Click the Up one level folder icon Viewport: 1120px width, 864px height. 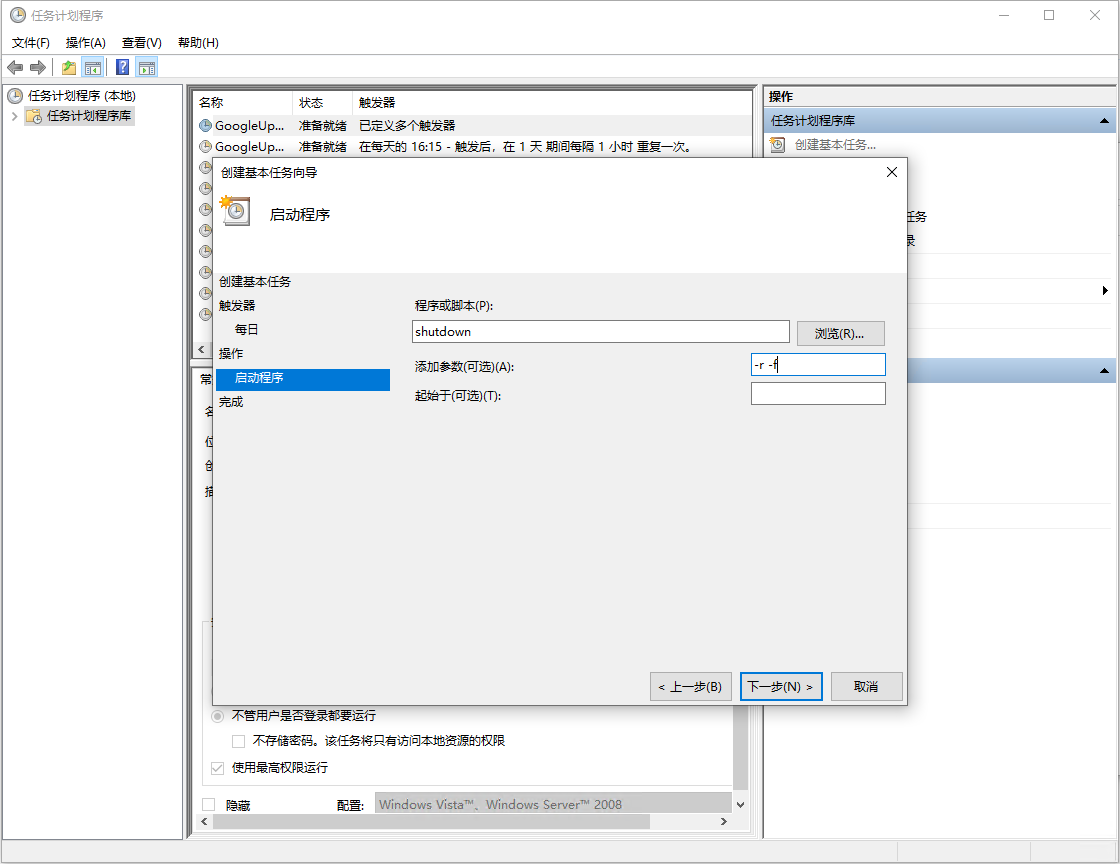[x=68, y=67]
